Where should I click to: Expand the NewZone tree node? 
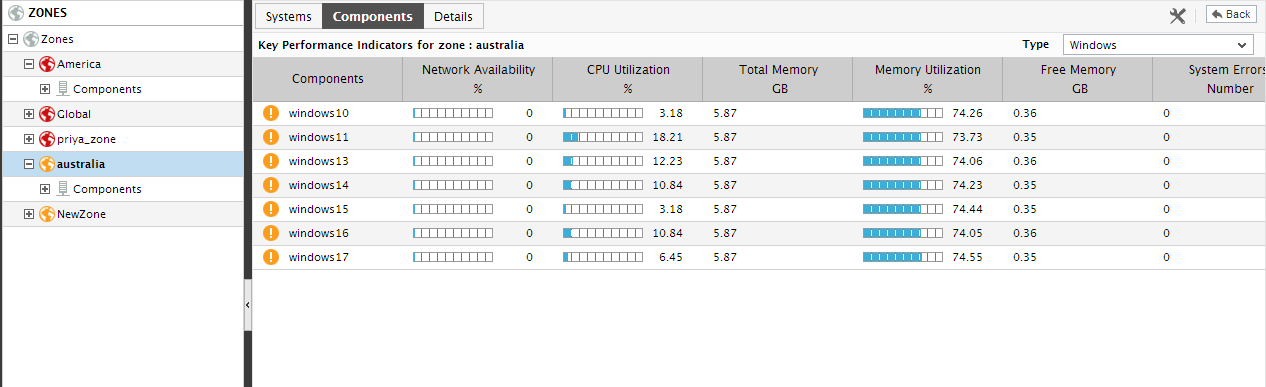point(29,214)
